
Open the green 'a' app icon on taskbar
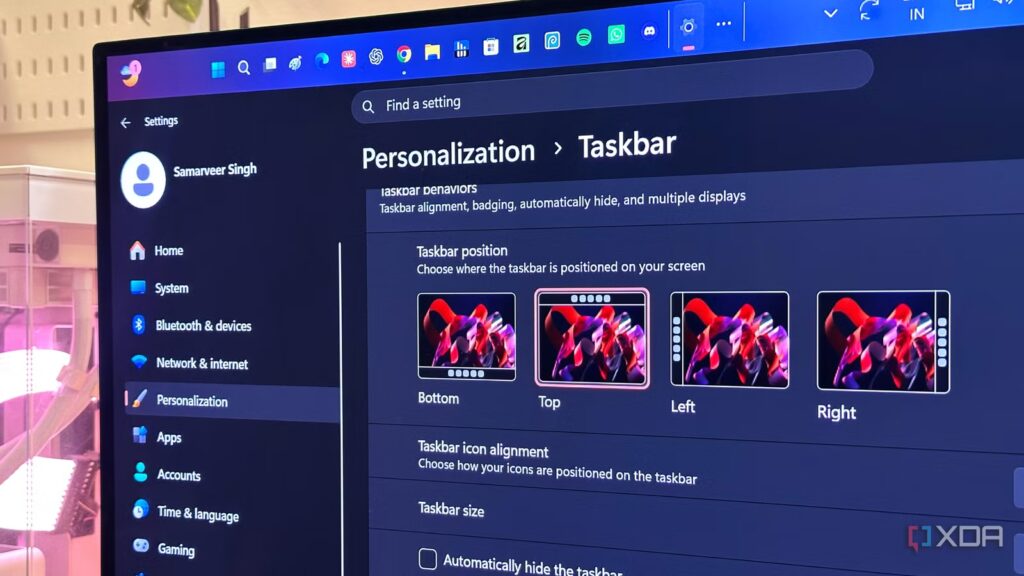click(x=521, y=44)
